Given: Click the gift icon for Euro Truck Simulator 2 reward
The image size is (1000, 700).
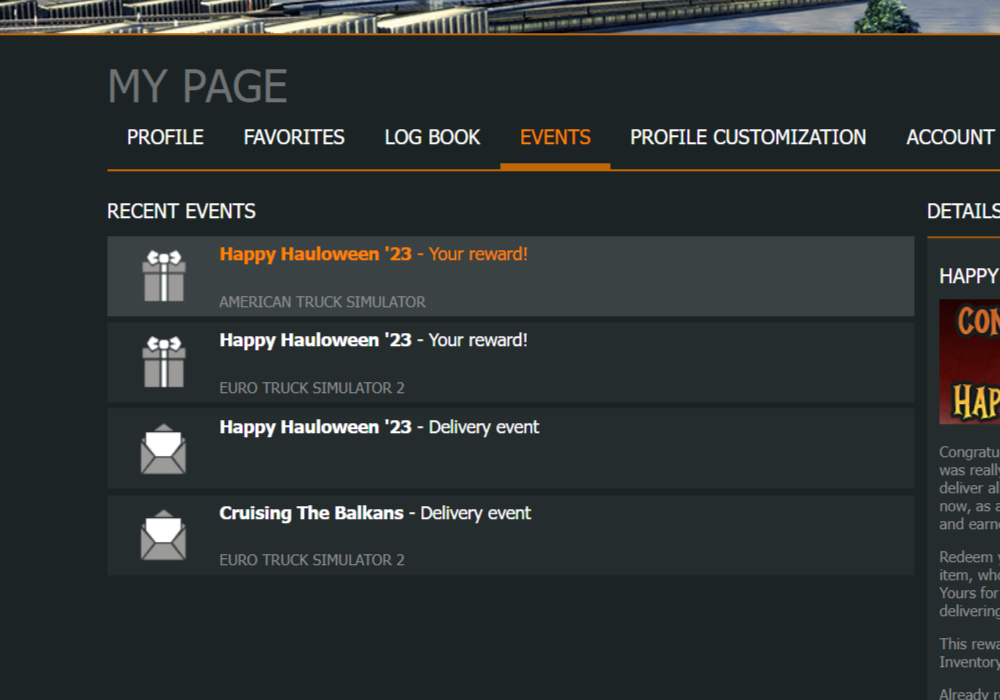Looking at the screenshot, I should [x=164, y=362].
